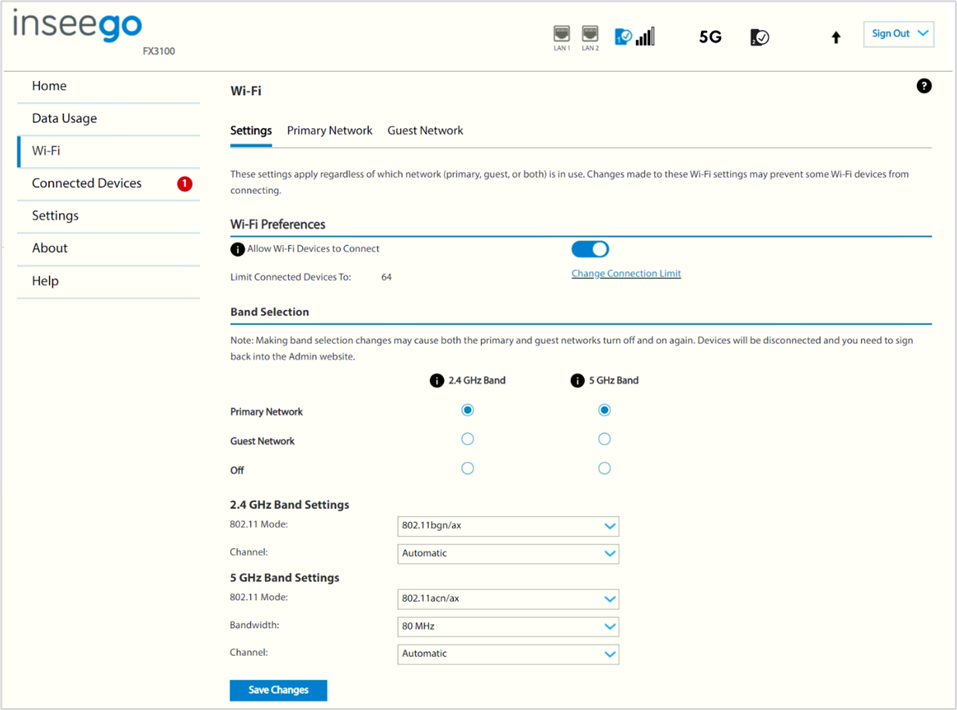This screenshot has height=710, width=957.
Task: Click the LAN 1 port status icon
Action: tap(562, 34)
